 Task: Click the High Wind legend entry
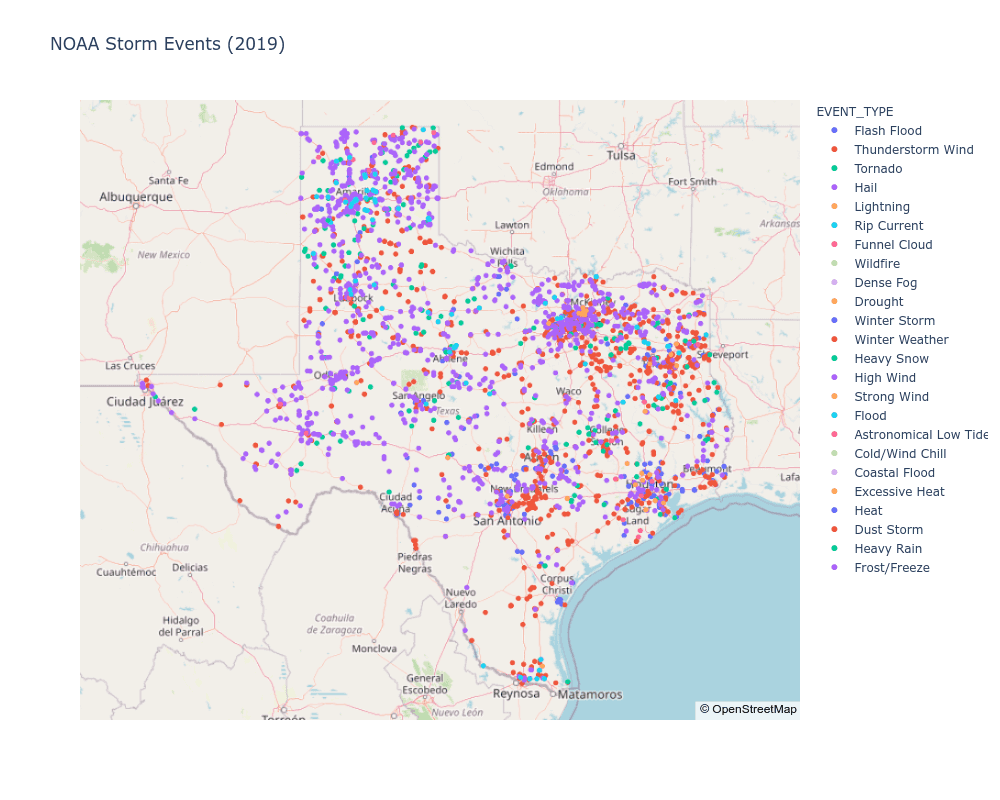(884, 378)
